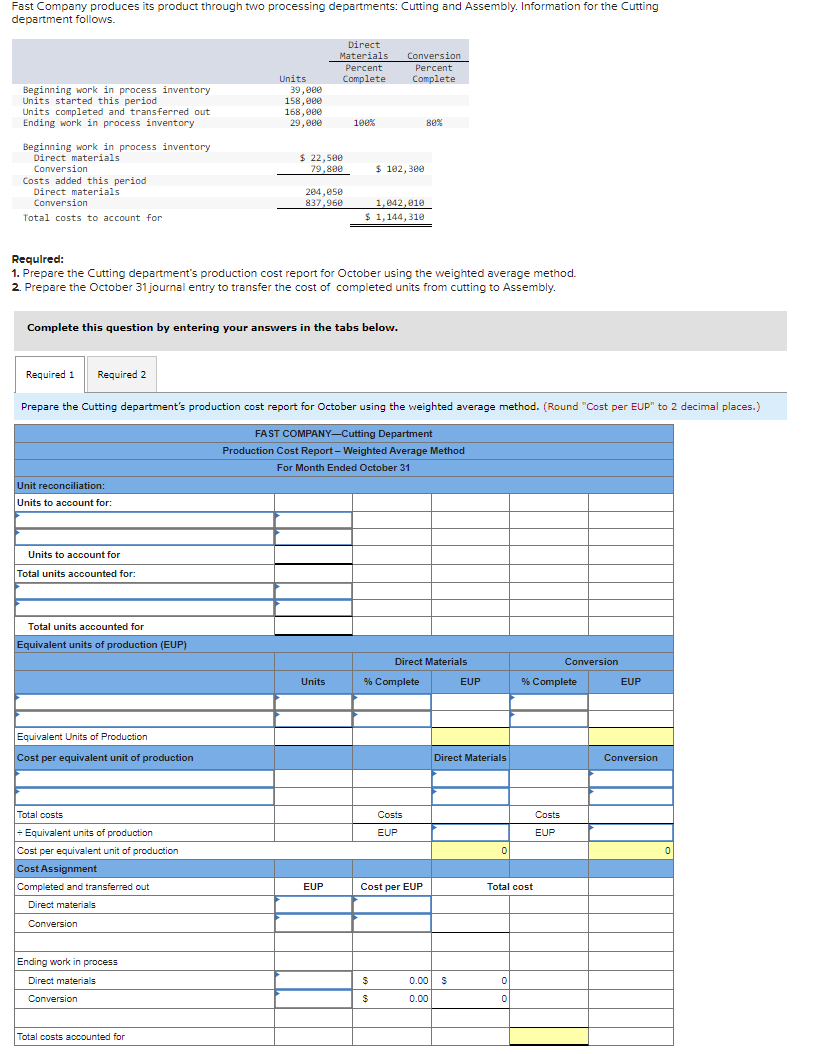
Task: Open the Conversion EUP dropdown under Completed and transferred out
Action: point(312,922)
